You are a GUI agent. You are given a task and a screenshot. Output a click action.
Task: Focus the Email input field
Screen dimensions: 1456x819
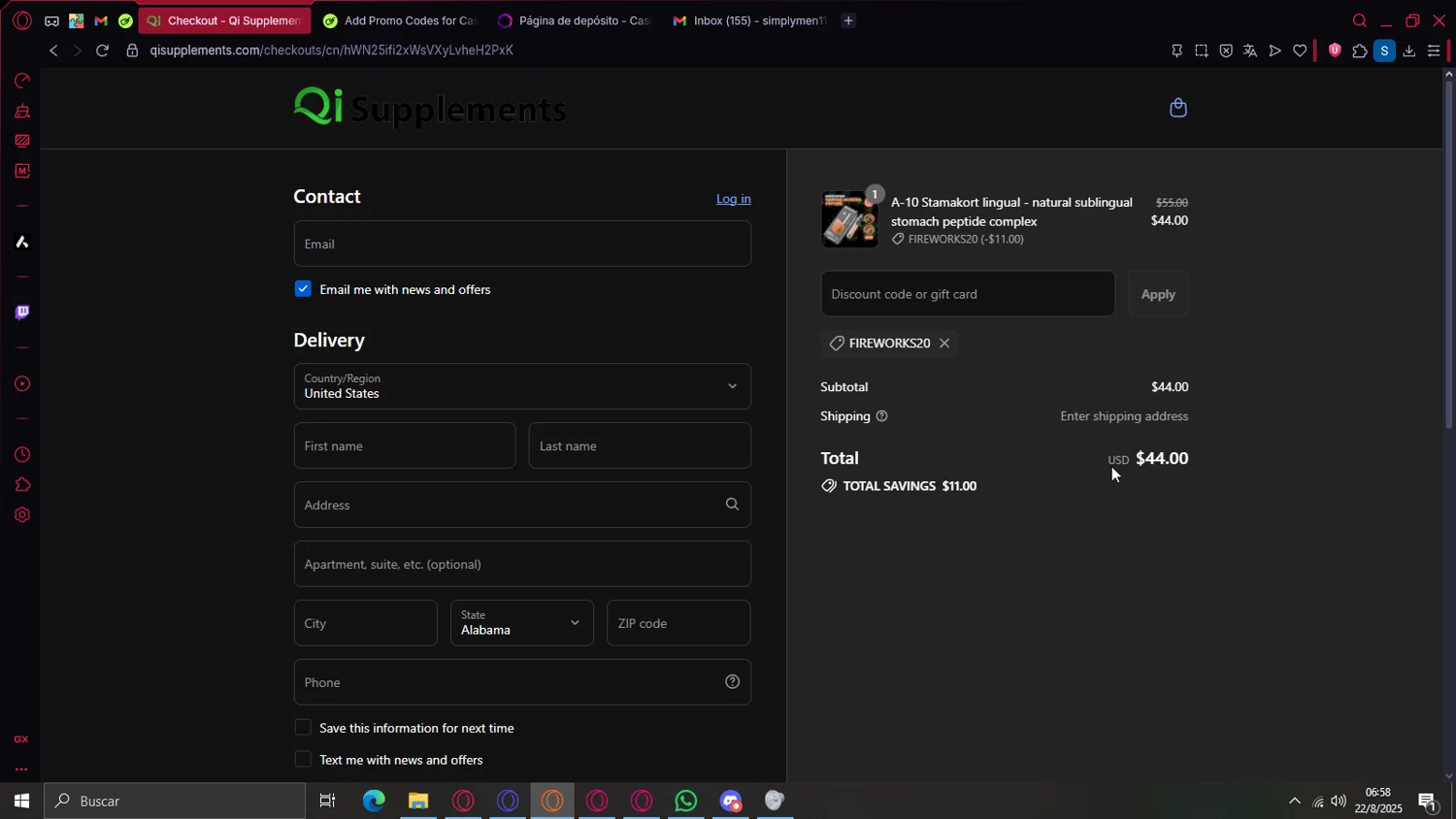pyautogui.click(x=522, y=244)
